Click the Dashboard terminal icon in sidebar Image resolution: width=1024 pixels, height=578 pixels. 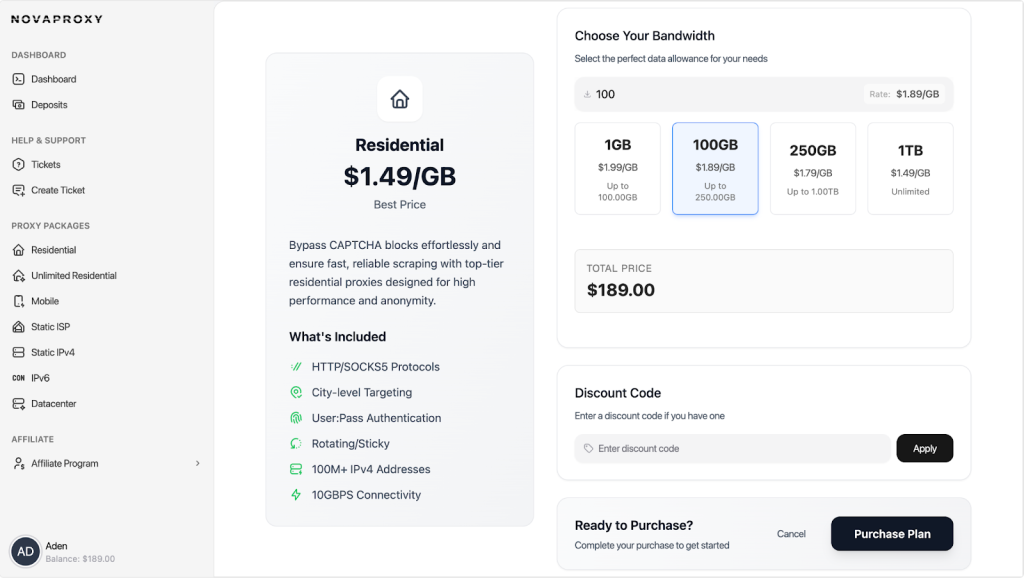pos(18,79)
